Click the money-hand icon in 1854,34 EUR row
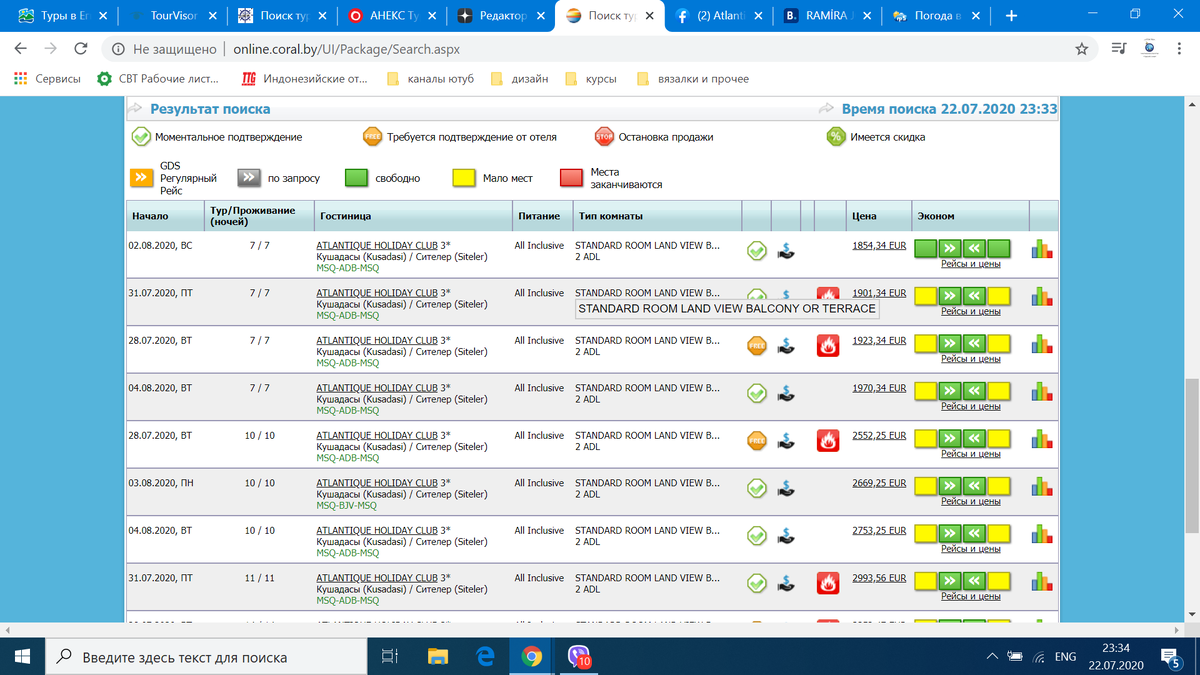This screenshot has height=675, width=1200. 788,252
